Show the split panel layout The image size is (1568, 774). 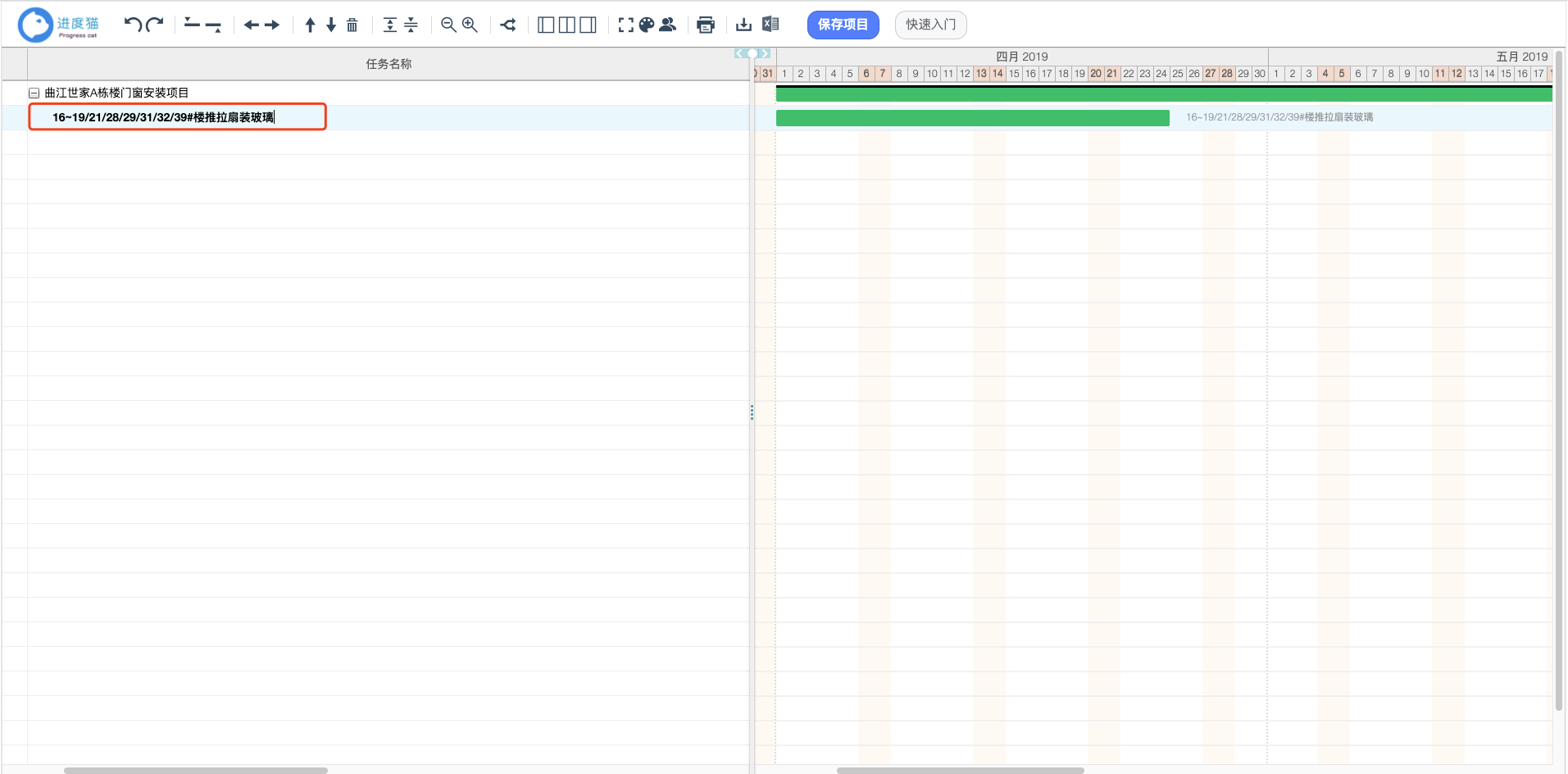[x=567, y=25]
